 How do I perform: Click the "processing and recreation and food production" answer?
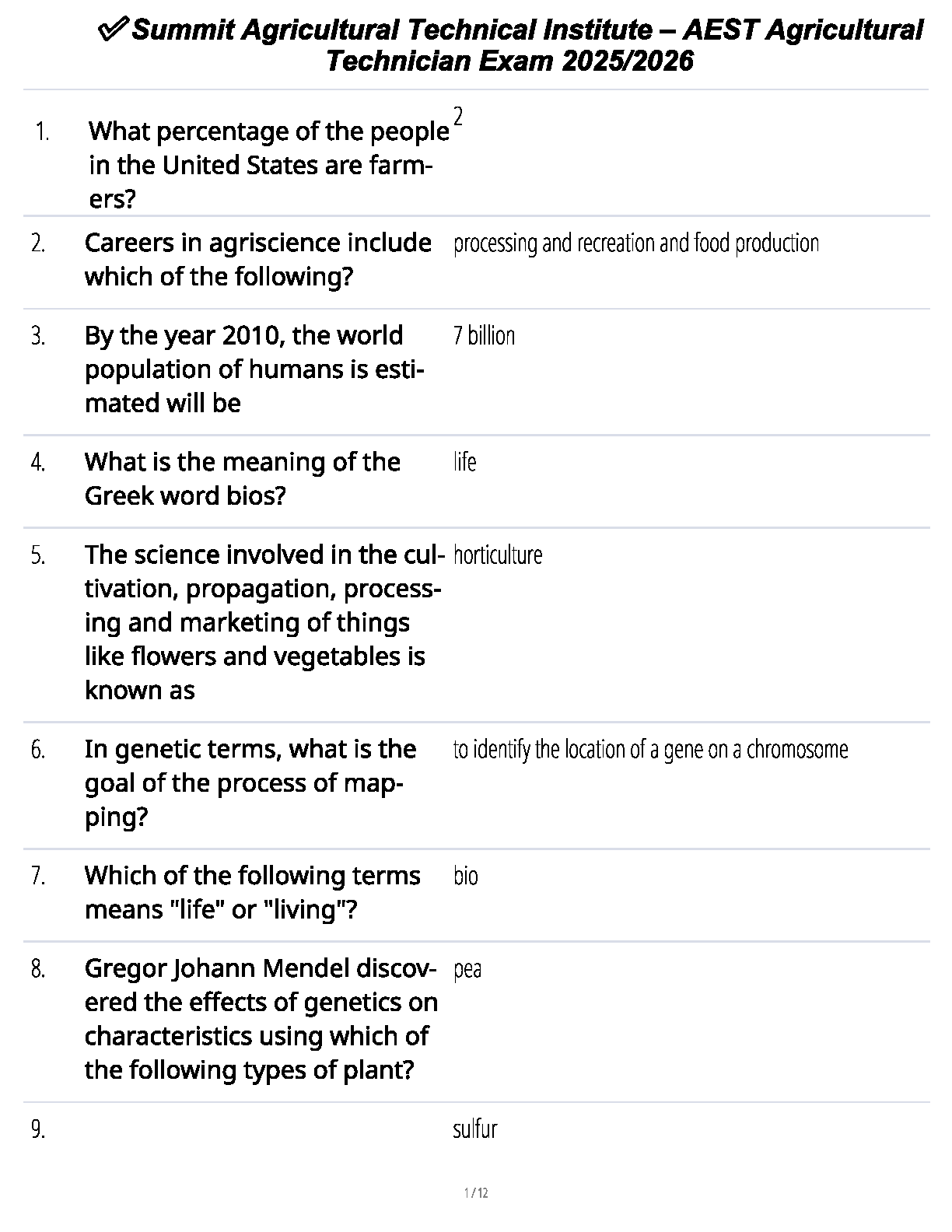(x=635, y=243)
